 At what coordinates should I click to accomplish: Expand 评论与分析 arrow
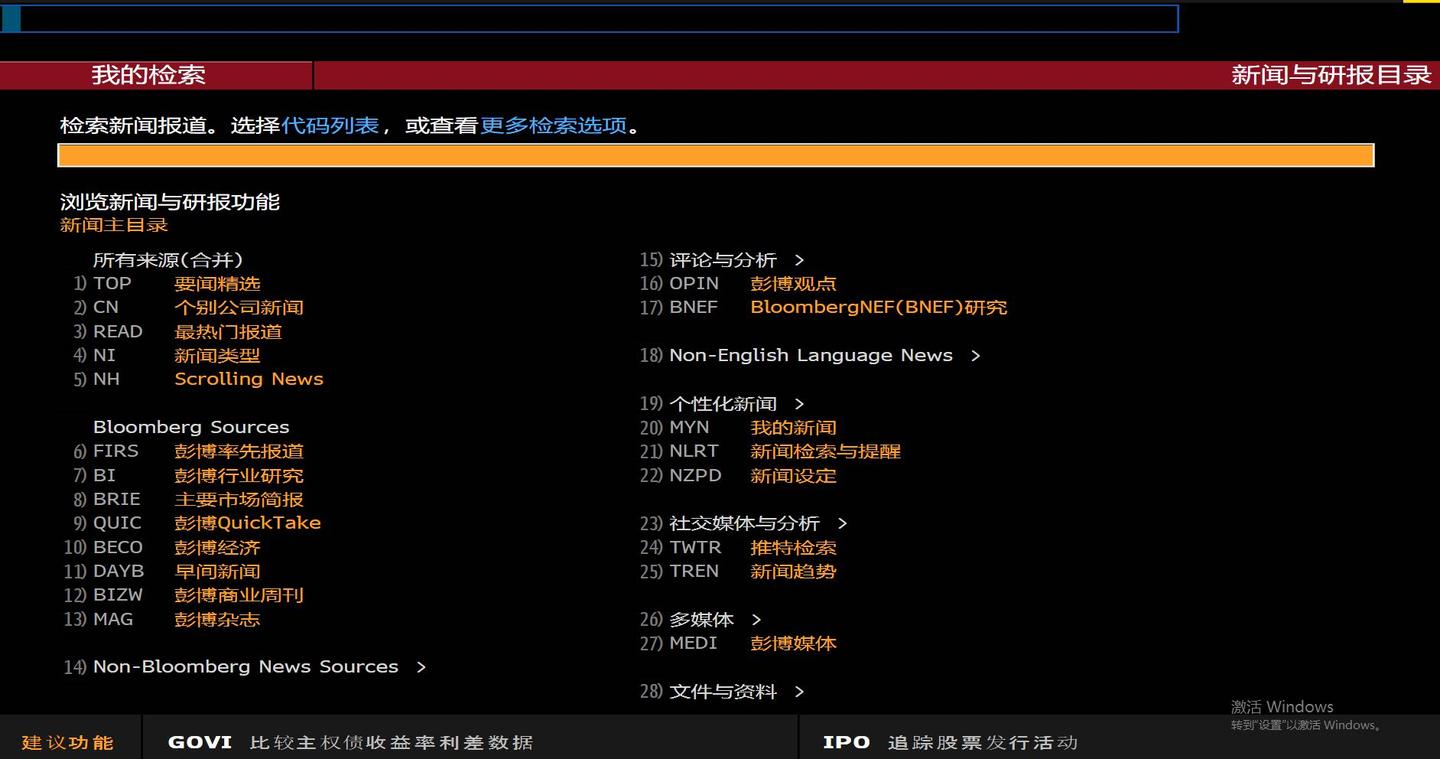(x=799, y=260)
